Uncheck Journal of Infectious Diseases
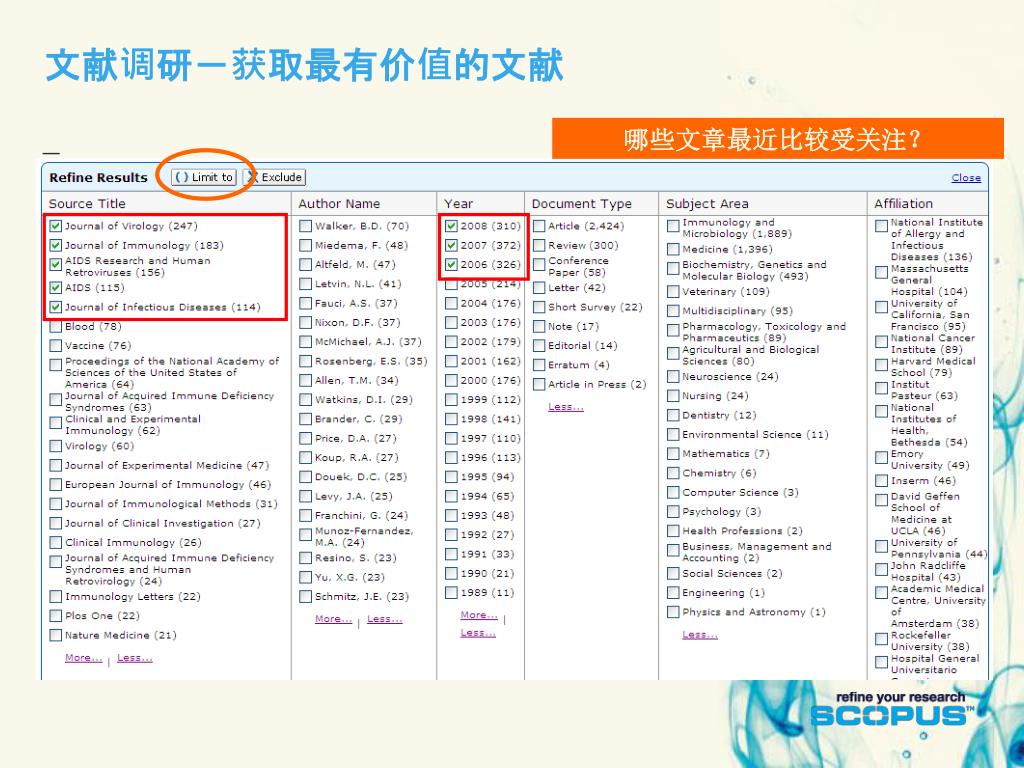This screenshot has width=1024, height=768. (x=56, y=307)
